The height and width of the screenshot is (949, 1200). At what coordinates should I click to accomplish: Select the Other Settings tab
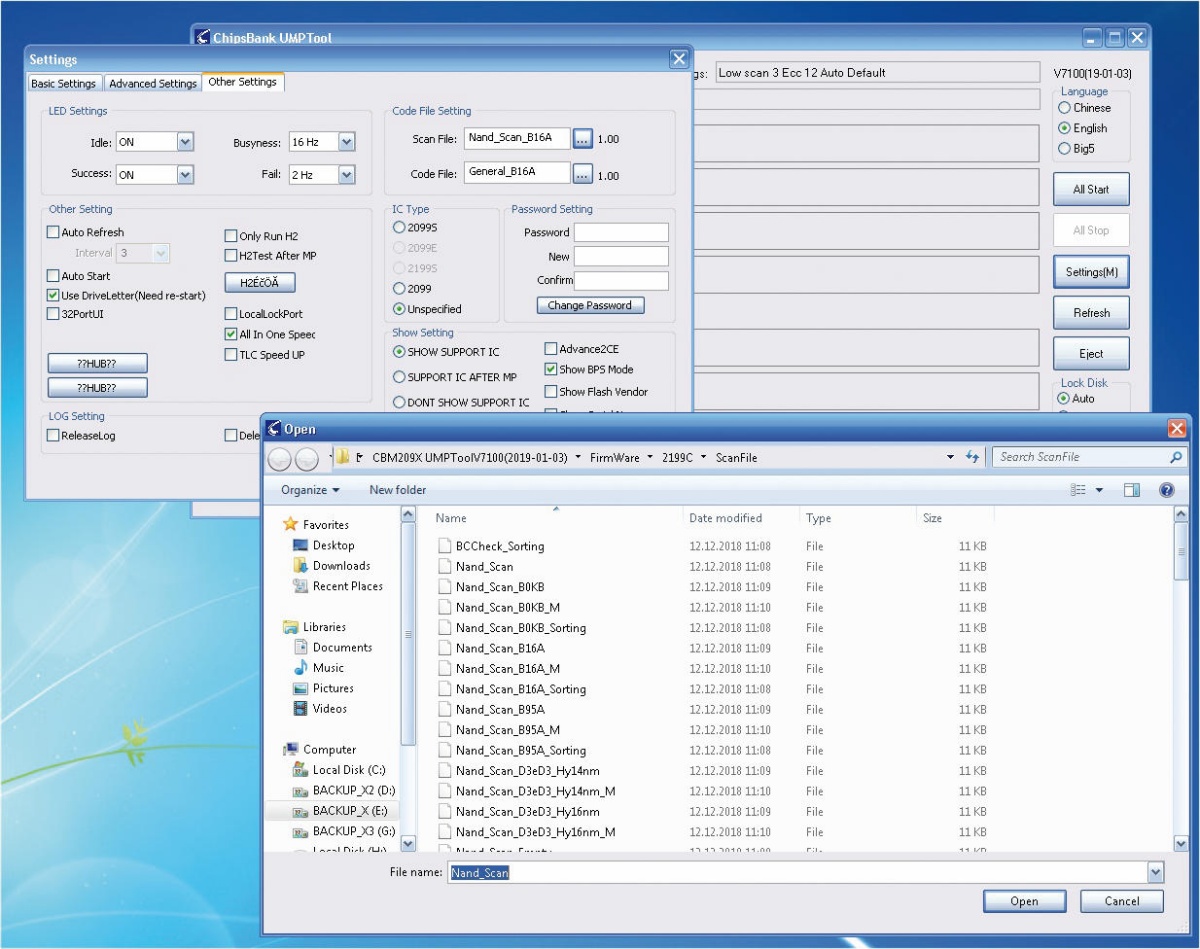(243, 82)
